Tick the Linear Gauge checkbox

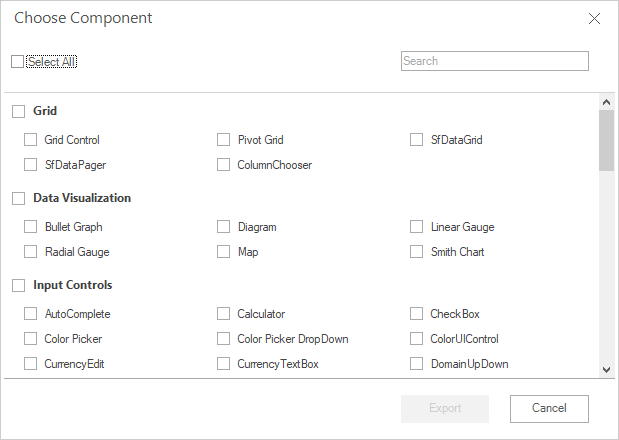[x=417, y=227]
